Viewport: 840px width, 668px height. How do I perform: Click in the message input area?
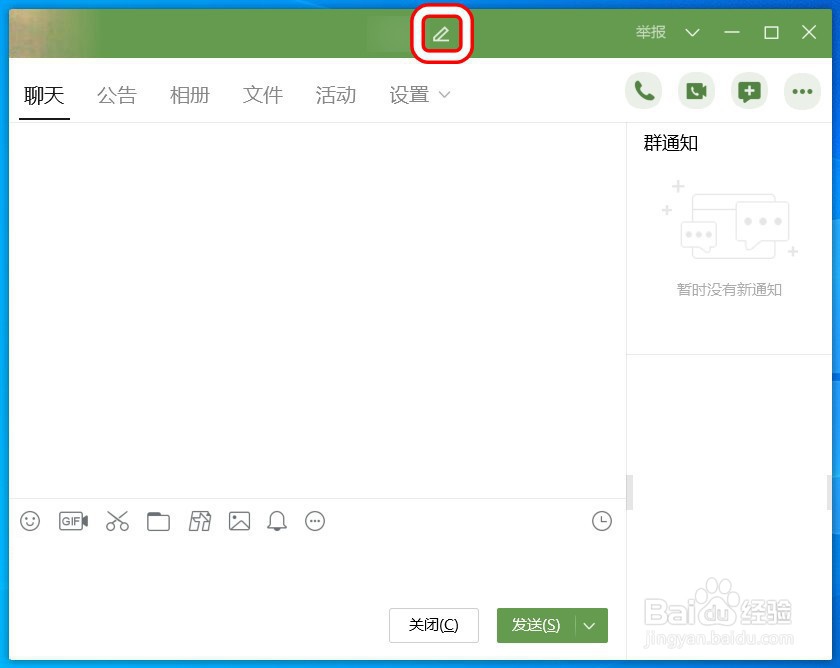[x=317, y=571]
